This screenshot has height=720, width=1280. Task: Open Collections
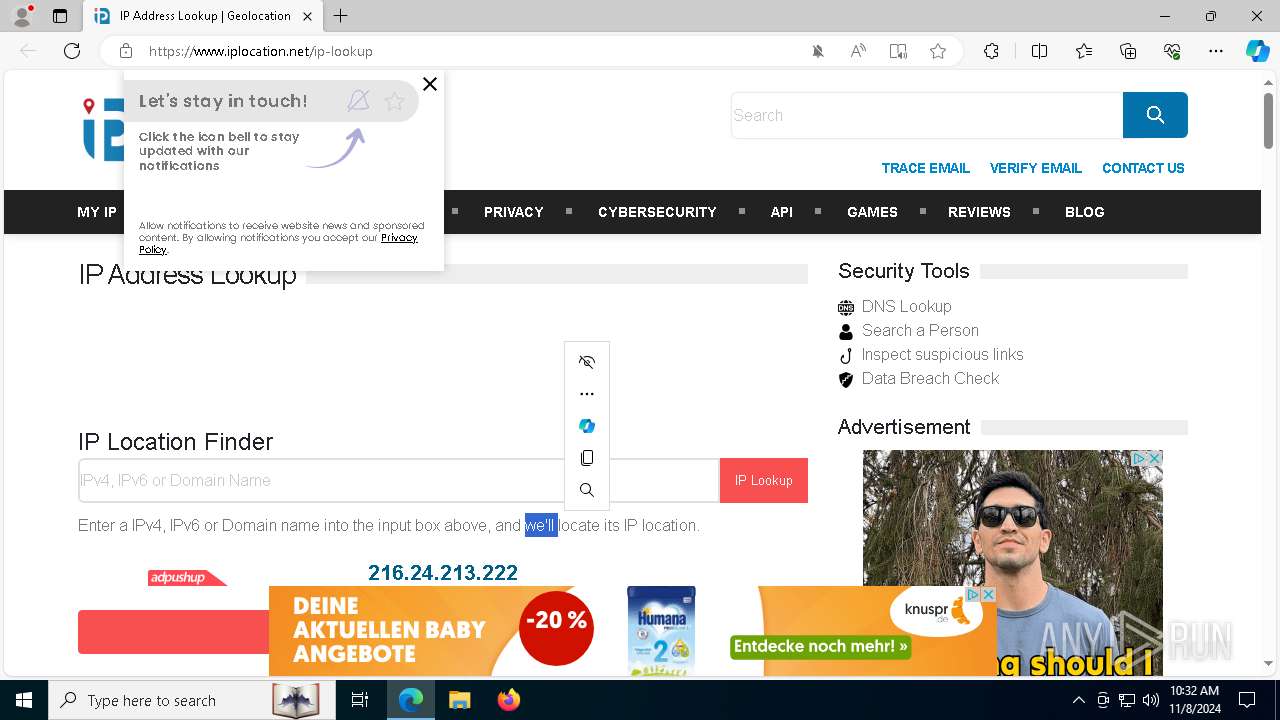pos(1128,51)
